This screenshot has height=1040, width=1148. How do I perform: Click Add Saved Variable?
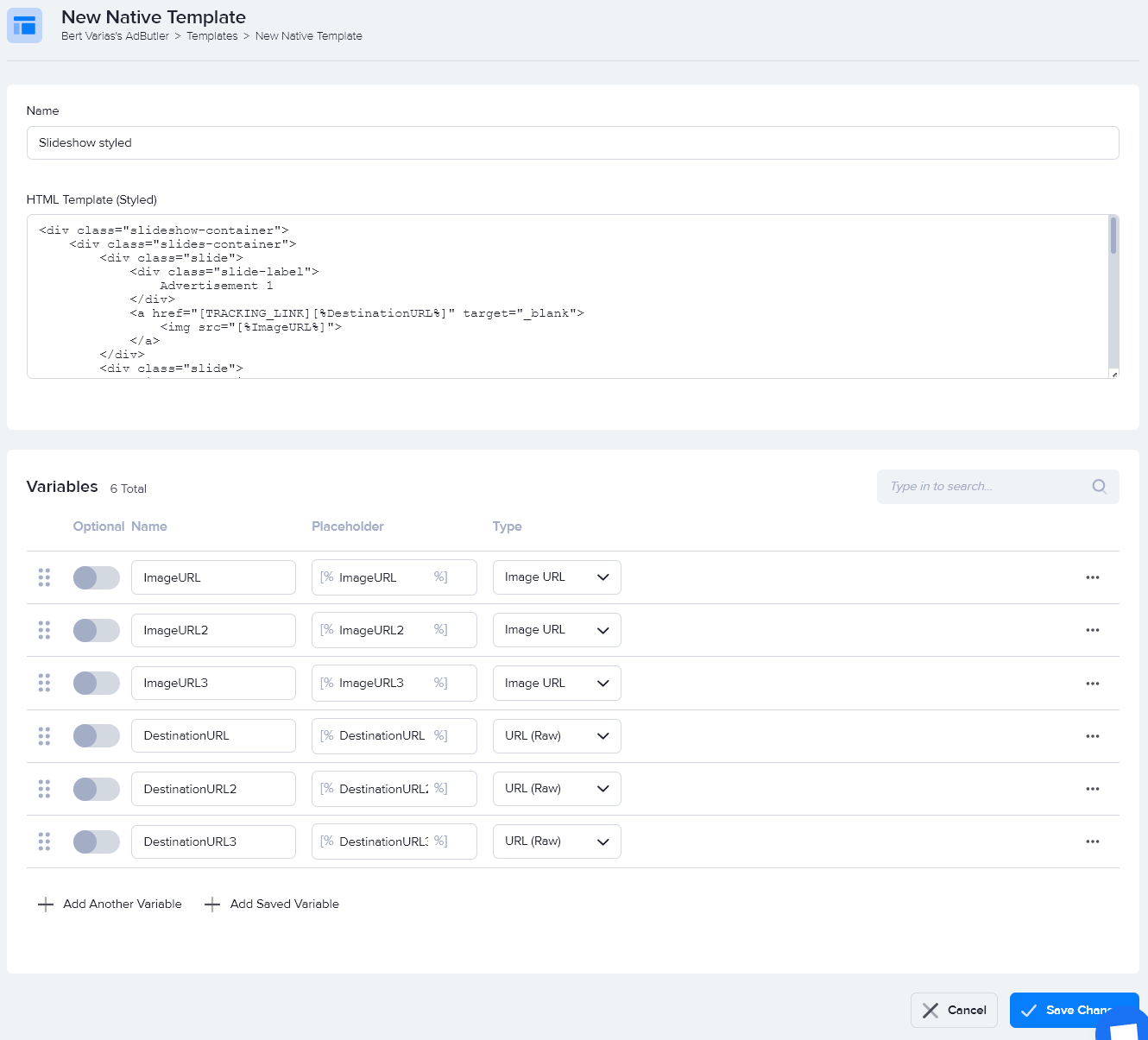click(x=271, y=904)
